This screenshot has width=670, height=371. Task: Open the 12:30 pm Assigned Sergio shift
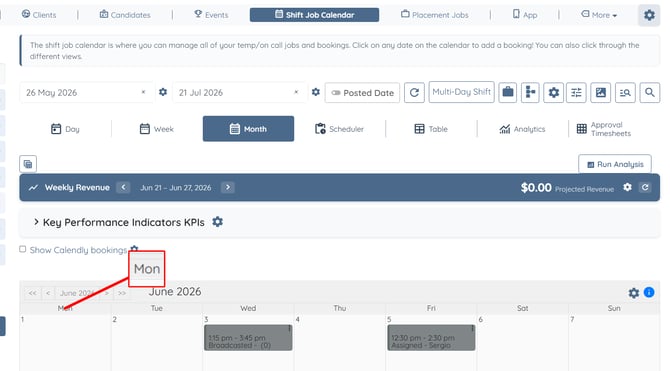click(x=431, y=338)
